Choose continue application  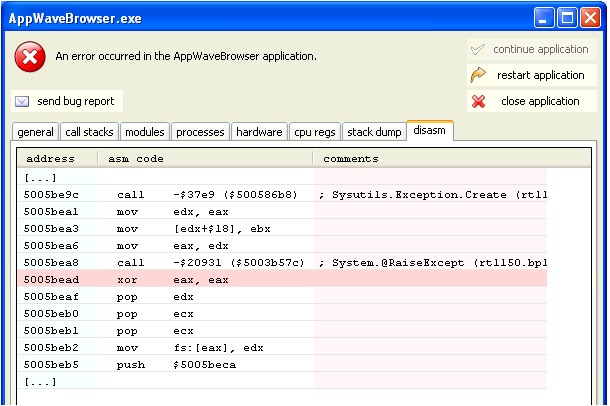pos(531,49)
